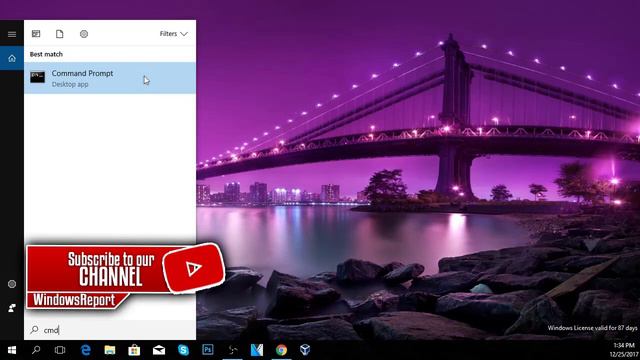Filter search results by Apps icon
This screenshot has width=640, height=360.
(36, 34)
